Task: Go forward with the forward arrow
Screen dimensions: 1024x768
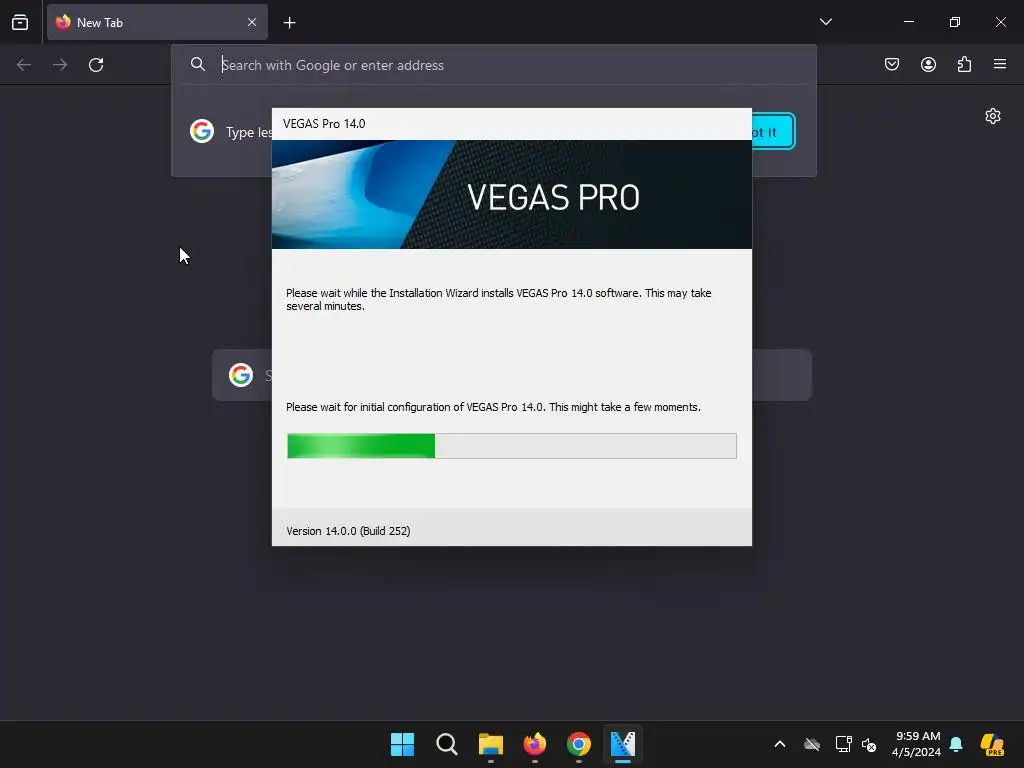Action: pos(60,65)
